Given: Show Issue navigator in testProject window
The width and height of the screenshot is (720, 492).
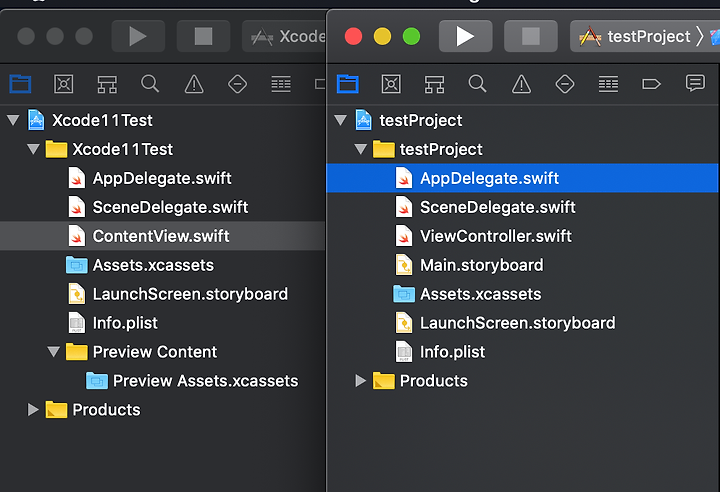Looking at the screenshot, I should tap(521, 84).
